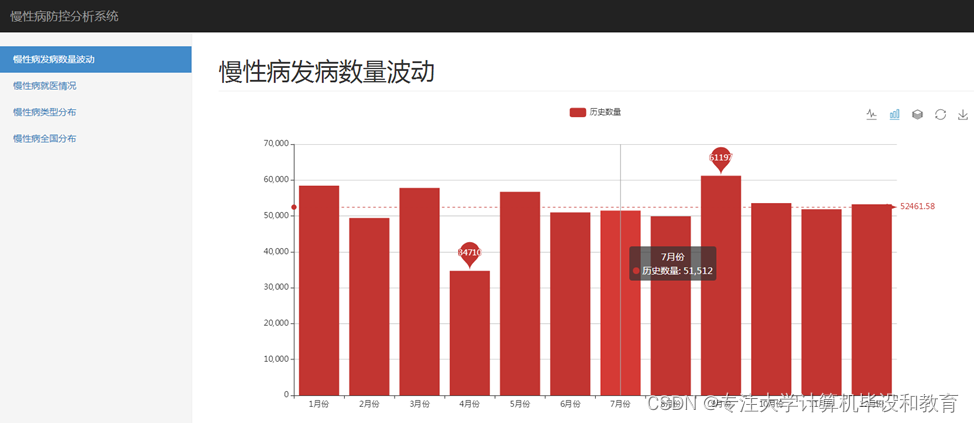Click the 40,000 y-axis label

point(276,252)
